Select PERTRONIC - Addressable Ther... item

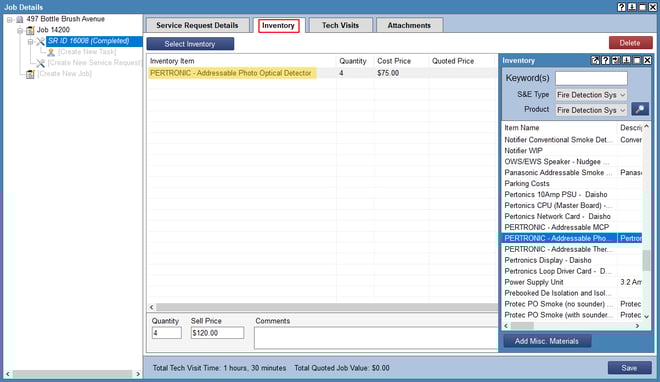tap(559, 249)
